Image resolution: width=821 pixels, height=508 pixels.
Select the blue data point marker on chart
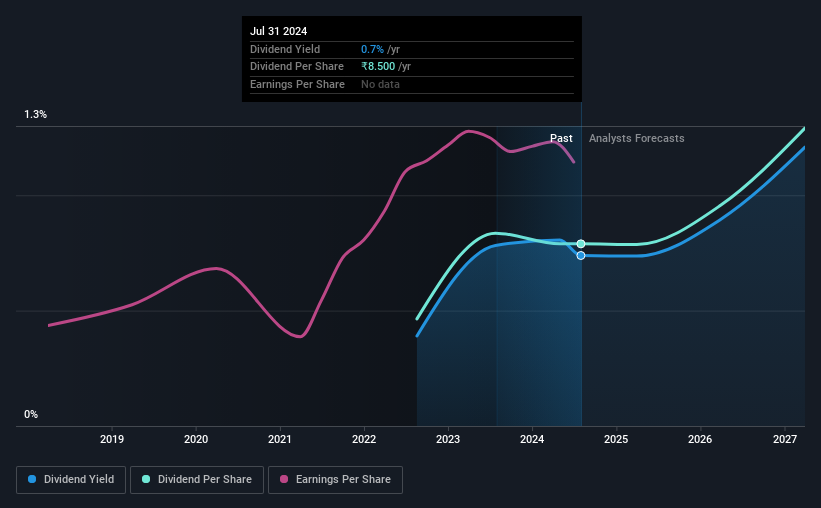(x=581, y=256)
